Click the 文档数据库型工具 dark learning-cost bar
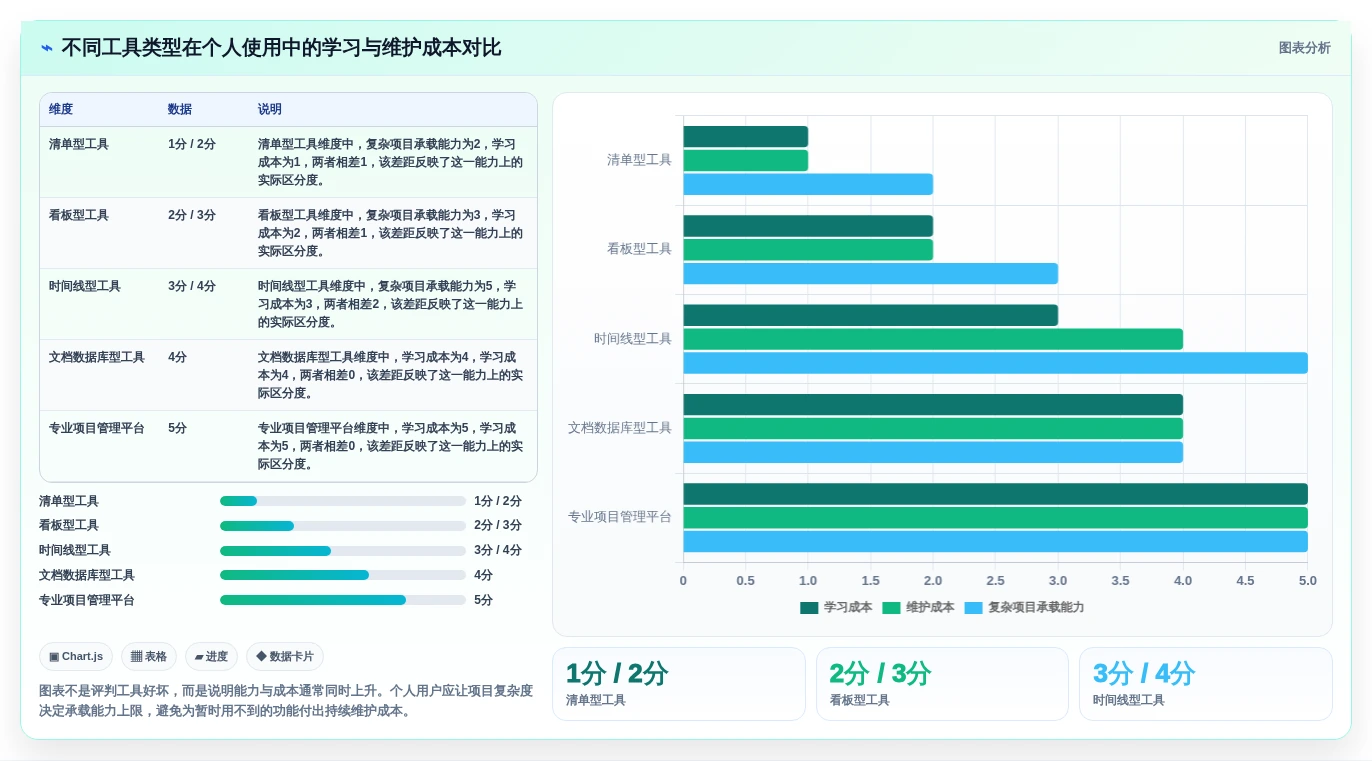Screen dimensions: 1372x761 click(933, 404)
